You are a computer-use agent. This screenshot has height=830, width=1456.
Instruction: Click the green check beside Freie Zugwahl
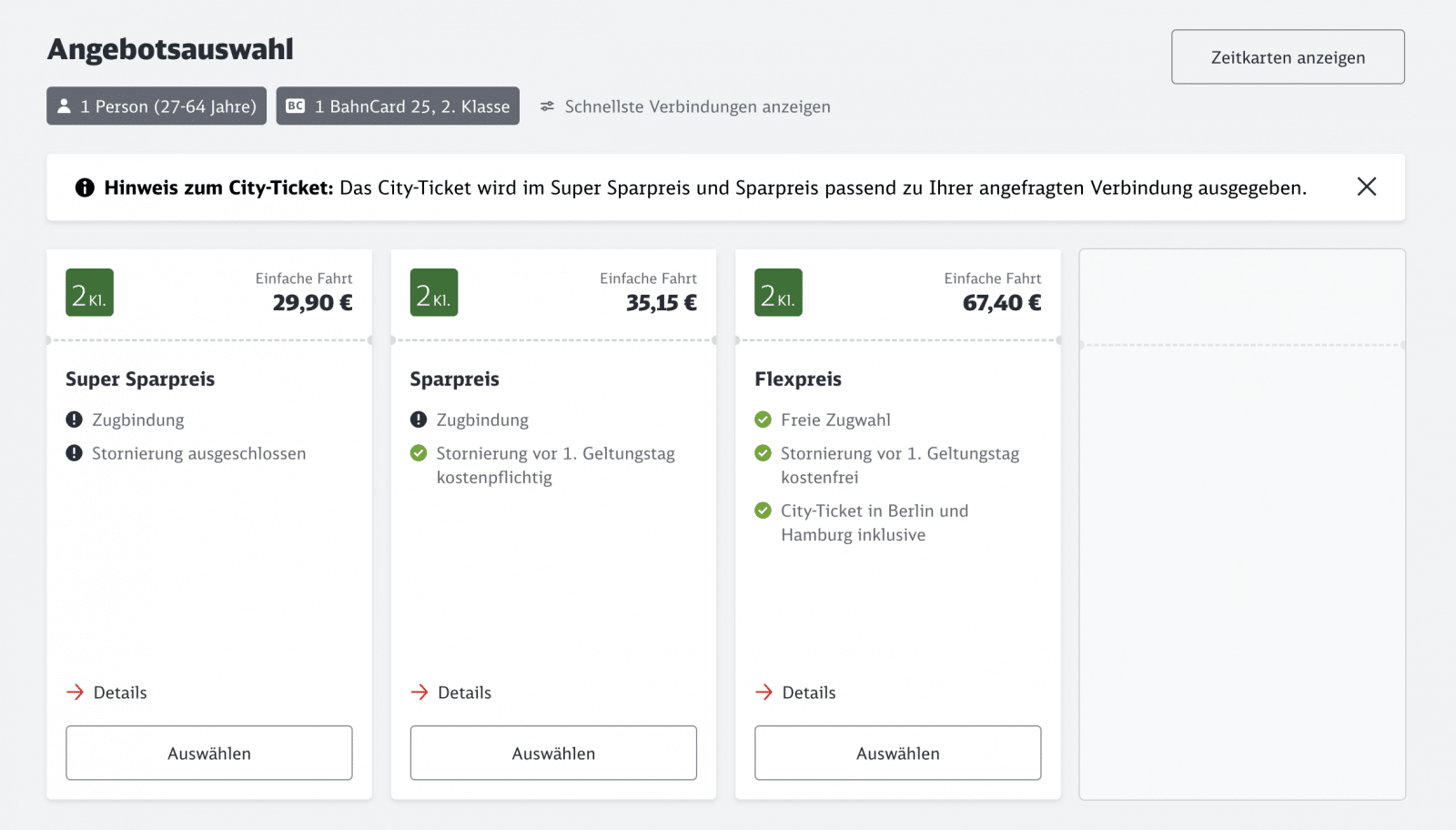coord(763,420)
